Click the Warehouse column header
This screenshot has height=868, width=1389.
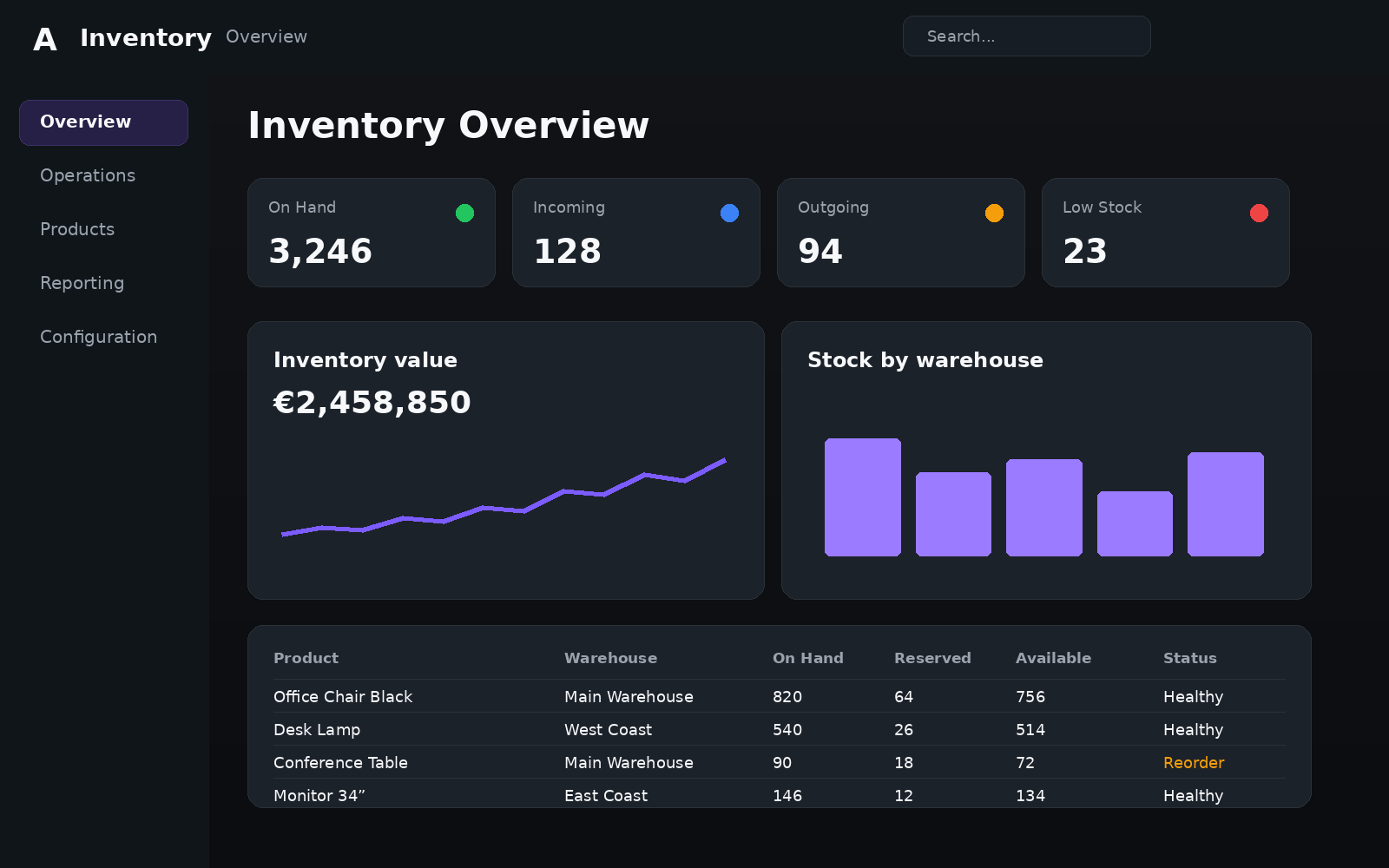click(x=610, y=658)
